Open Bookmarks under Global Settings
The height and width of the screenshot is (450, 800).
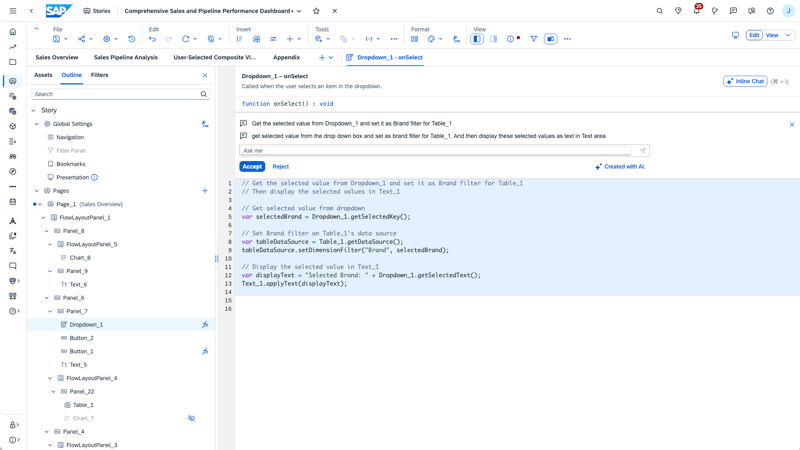70,164
